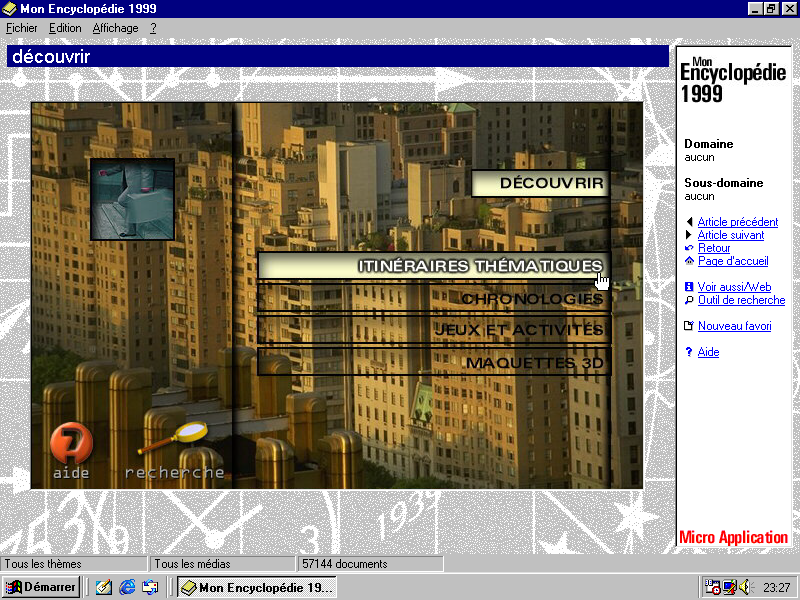Click the magnifier icon beside Outil de recherche
The image size is (800, 600).
(689, 300)
